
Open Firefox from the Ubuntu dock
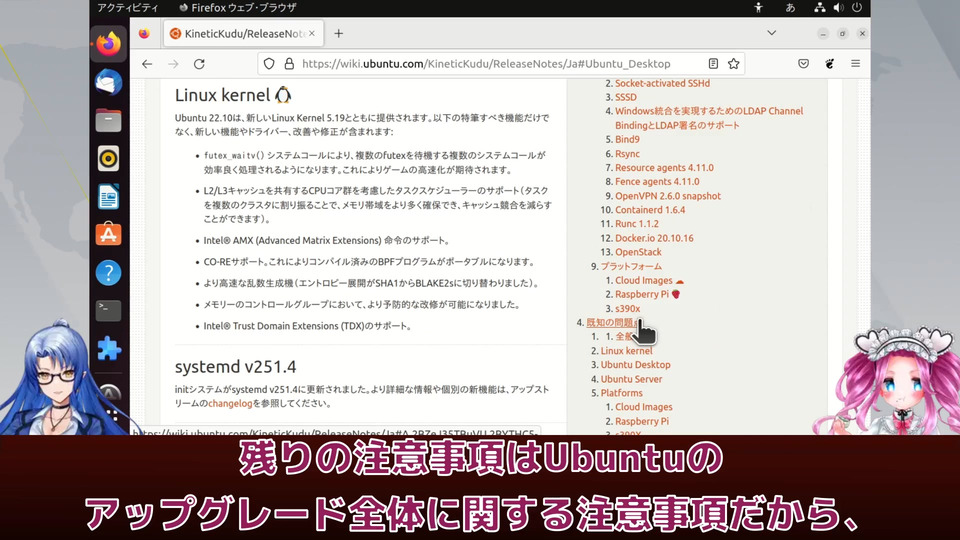(108, 44)
